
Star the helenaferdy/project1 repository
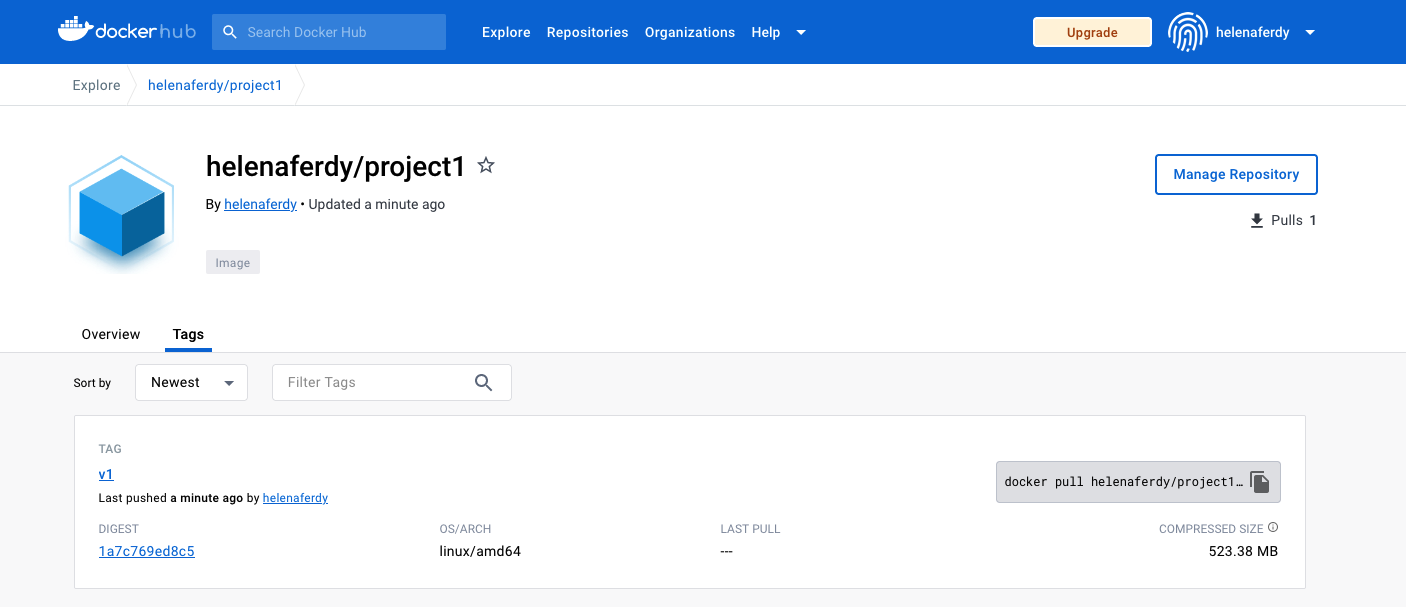(486, 166)
